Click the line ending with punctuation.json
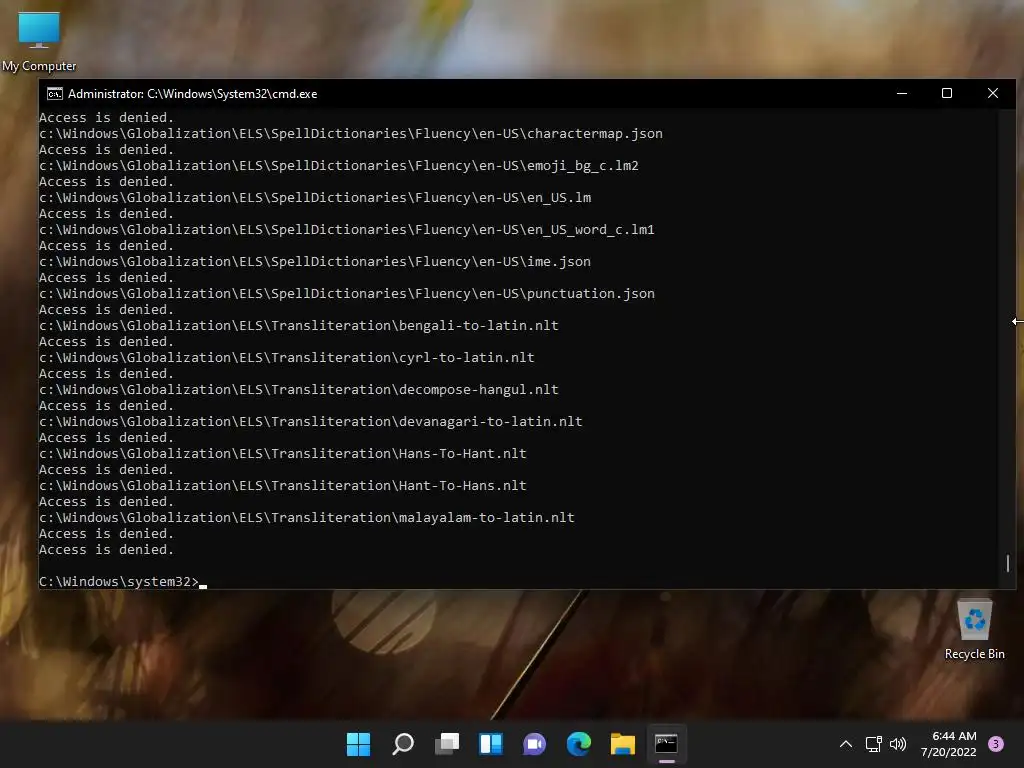This screenshot has width=1024, height=768. pos(347,293)
